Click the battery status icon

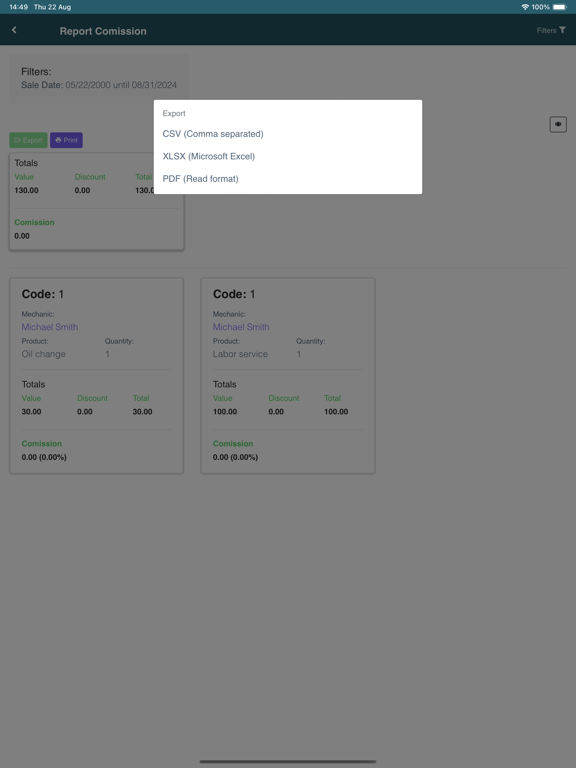coord(559,7)
